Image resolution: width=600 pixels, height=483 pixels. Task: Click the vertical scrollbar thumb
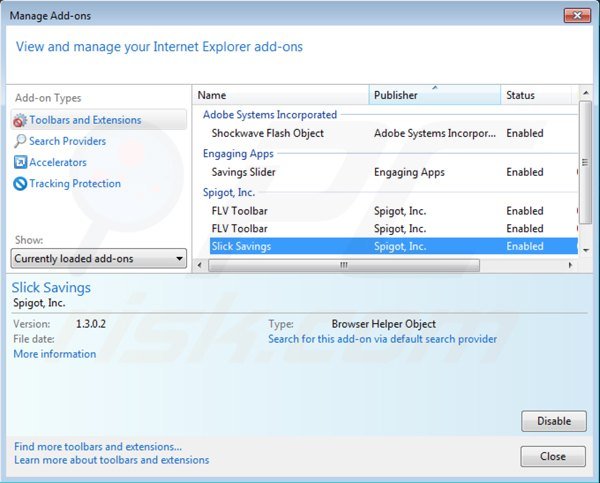tap(585, 162)
